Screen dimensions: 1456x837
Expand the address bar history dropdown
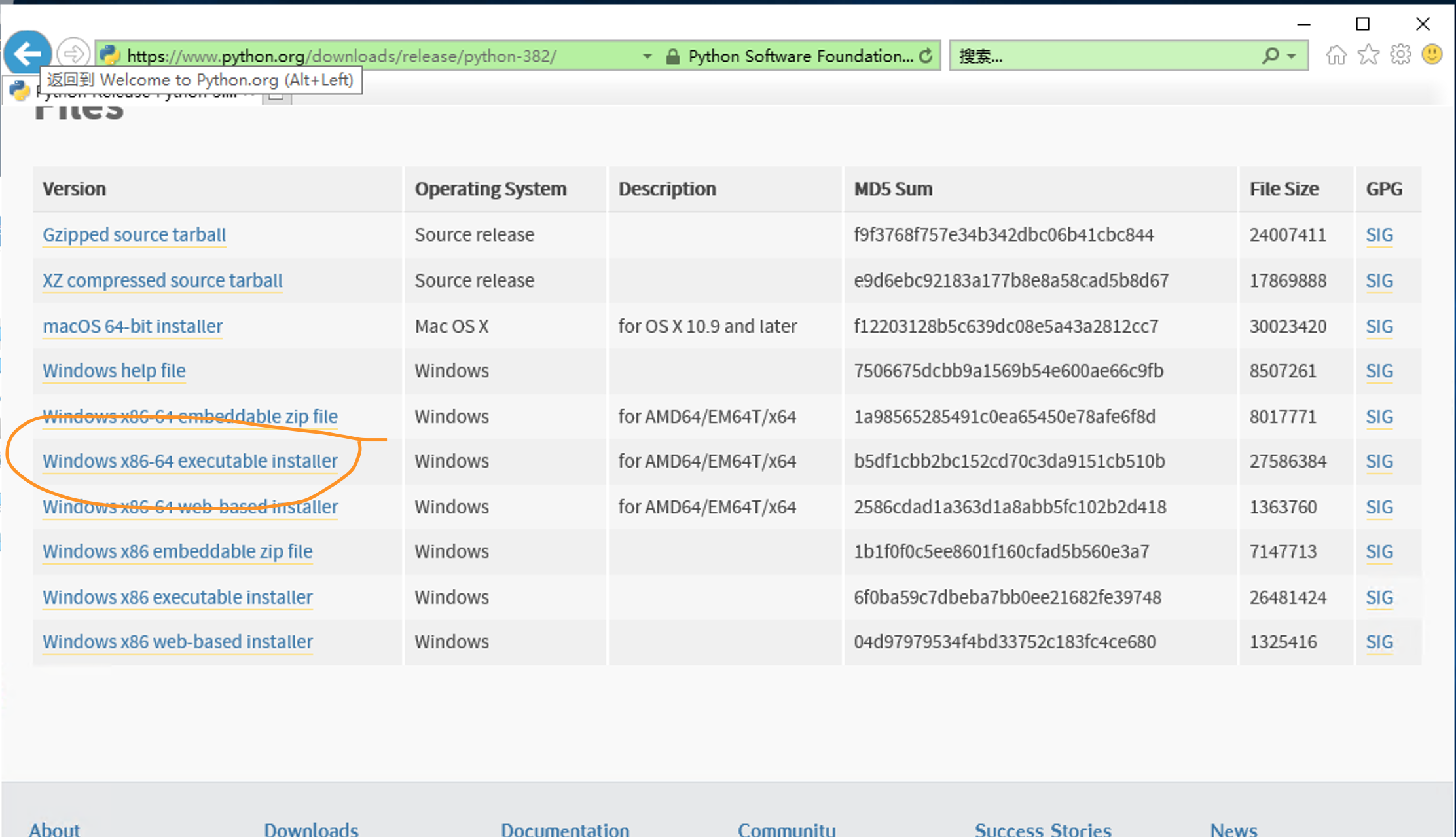coord(647,56)
